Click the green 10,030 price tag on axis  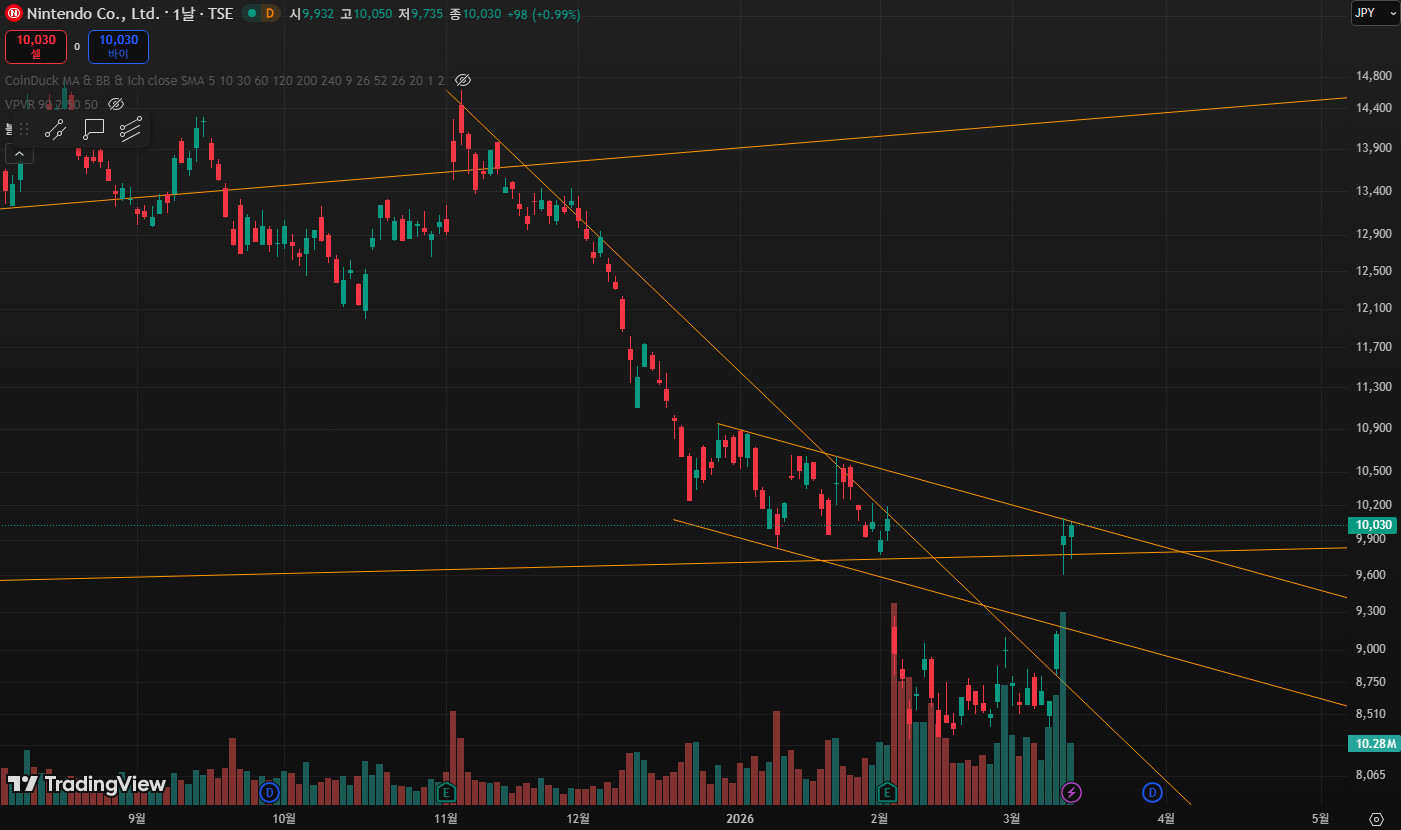click(1373, 525)
